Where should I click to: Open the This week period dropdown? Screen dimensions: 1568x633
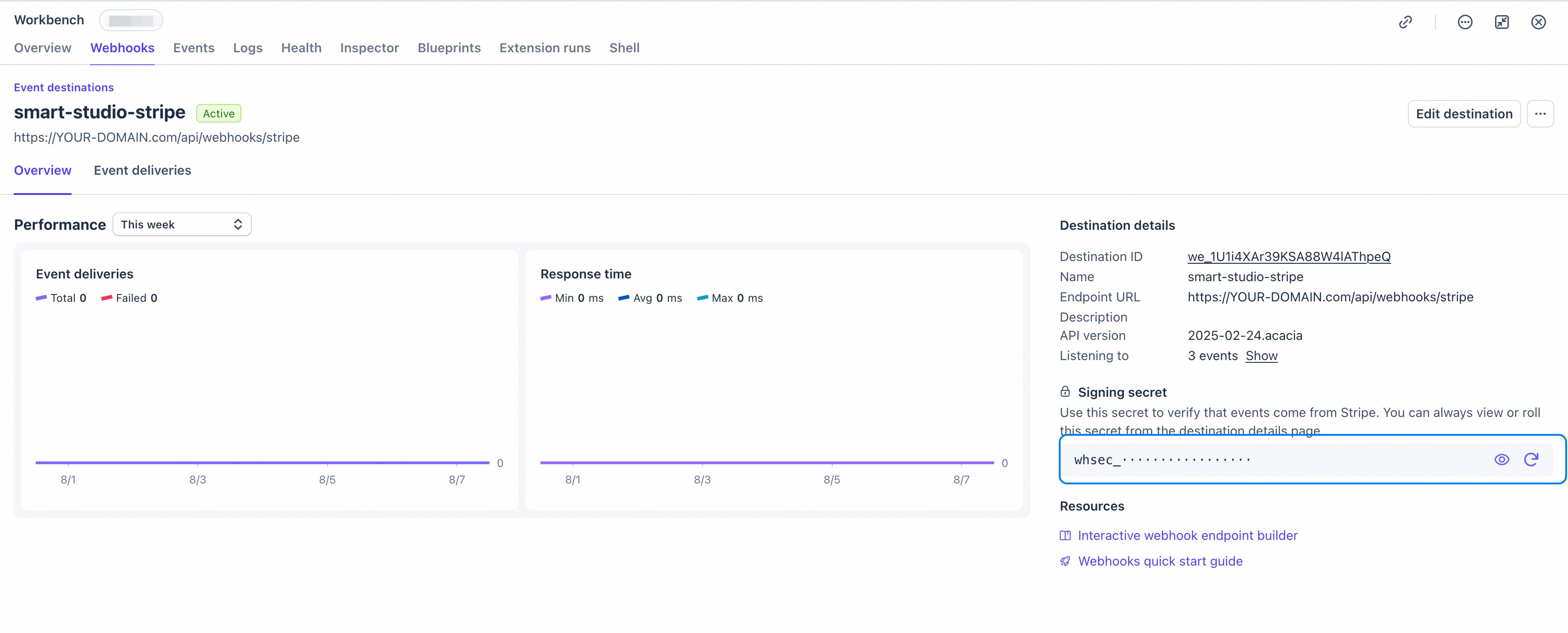(181, 225)
